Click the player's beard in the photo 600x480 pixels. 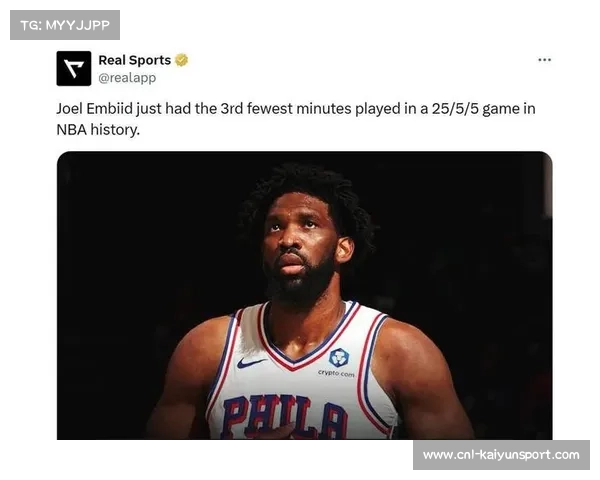[x=300, y=285]
